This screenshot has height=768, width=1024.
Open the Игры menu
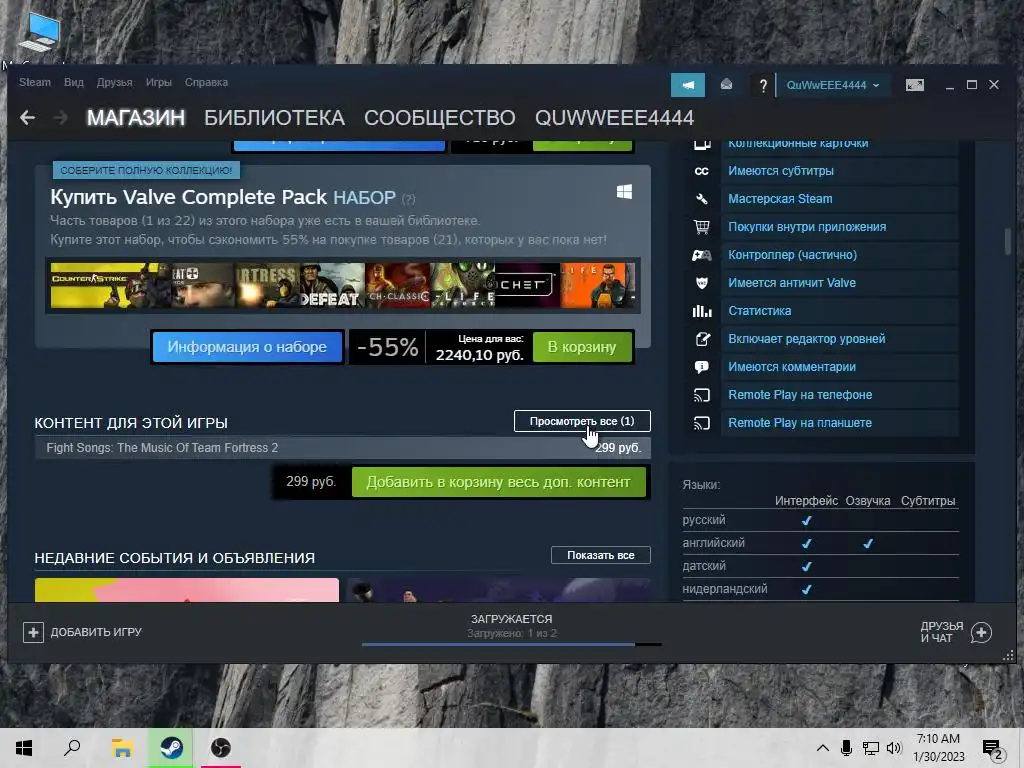click(159, 82)
